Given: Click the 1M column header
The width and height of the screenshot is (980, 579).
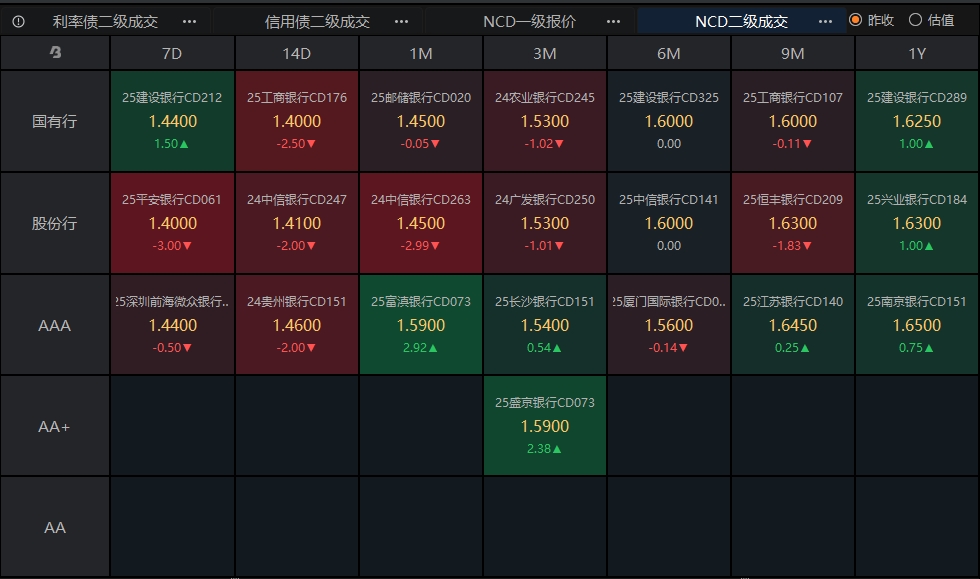Looking at the screenshot, I should pos(421,53).
